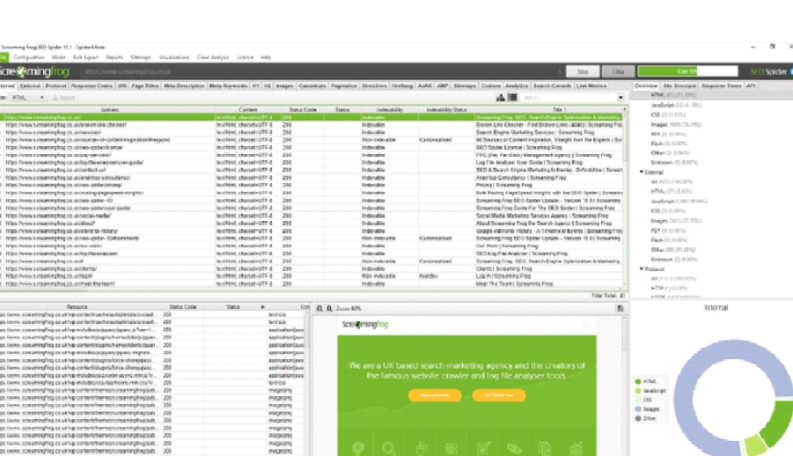Click the Title 1 column header
Viewport: 793px width, 456px height.
559,110
